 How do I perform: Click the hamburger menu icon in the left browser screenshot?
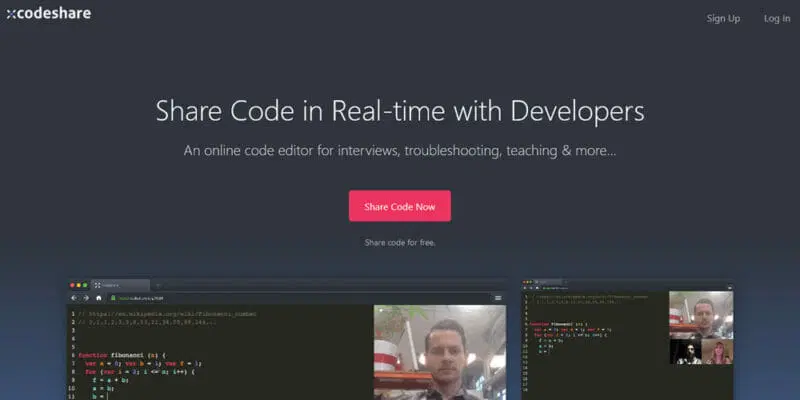tap(498, 298)
